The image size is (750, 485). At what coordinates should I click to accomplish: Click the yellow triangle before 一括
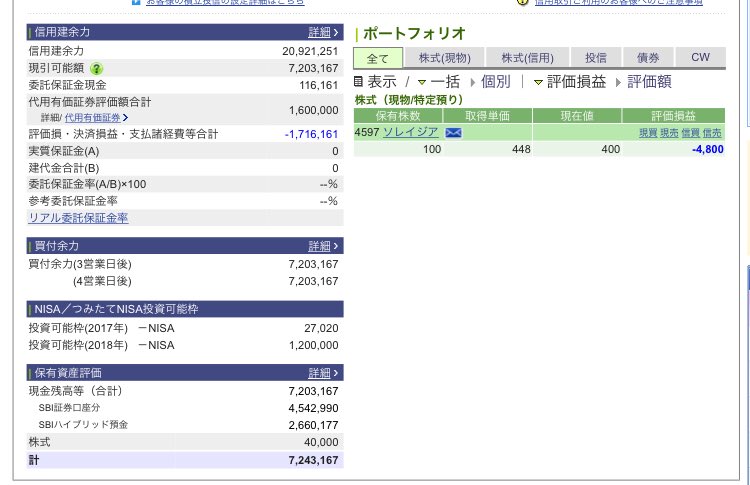pos(421,82)
